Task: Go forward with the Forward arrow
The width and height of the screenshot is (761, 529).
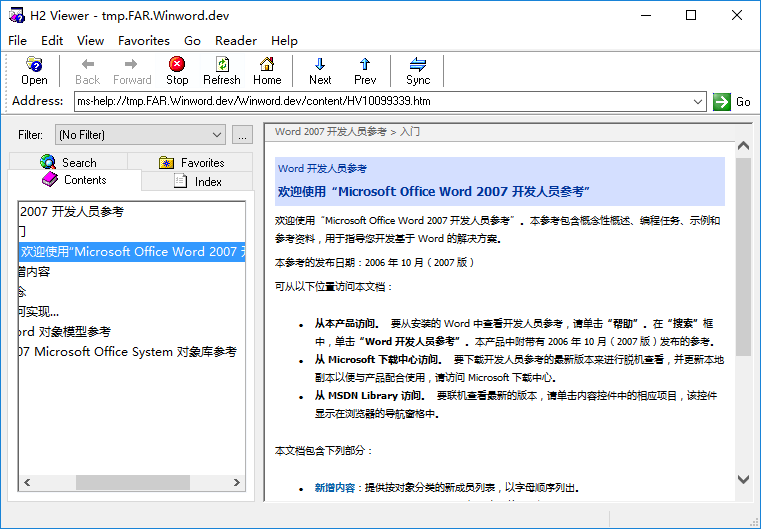Action: point(132,71)
